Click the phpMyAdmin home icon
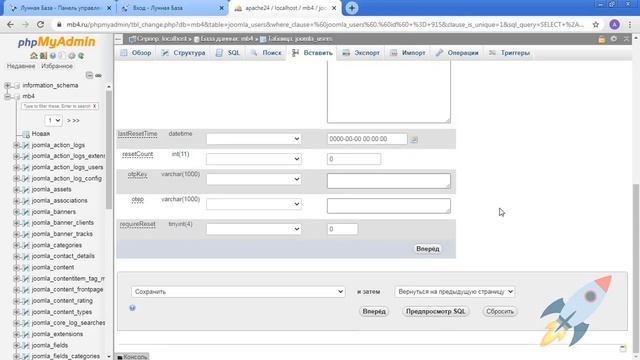The image size is (640, 360). coord(34,56)
